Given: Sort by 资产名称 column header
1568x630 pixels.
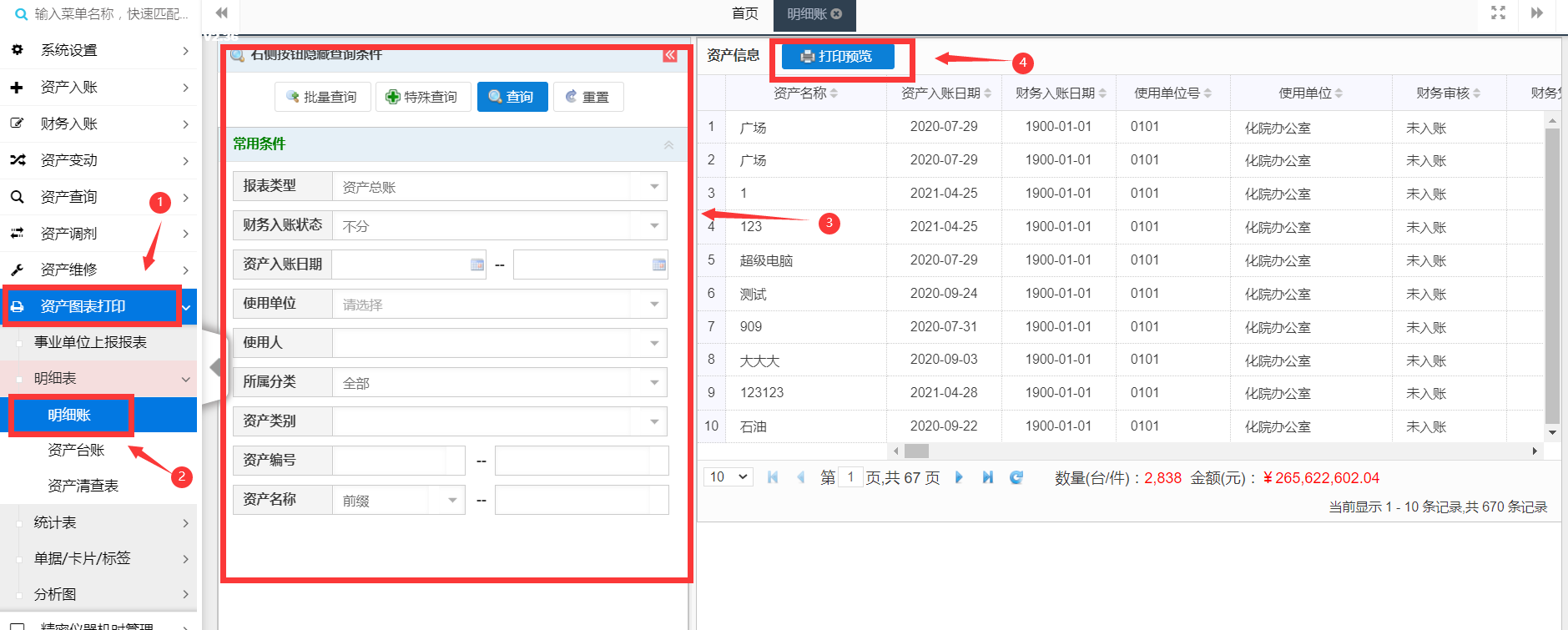Looking at the screenshot, I should coord(804,93).
